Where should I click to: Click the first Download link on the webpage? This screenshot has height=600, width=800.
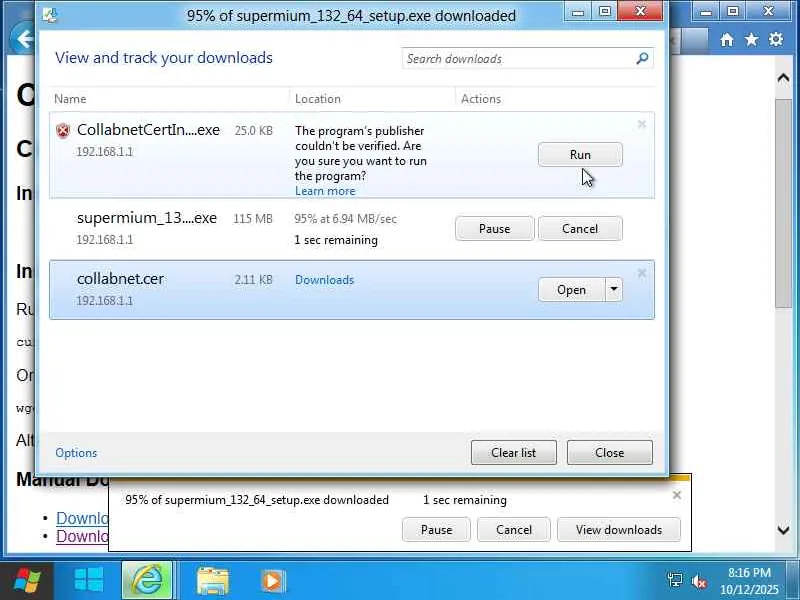click(x=82, y=518)
